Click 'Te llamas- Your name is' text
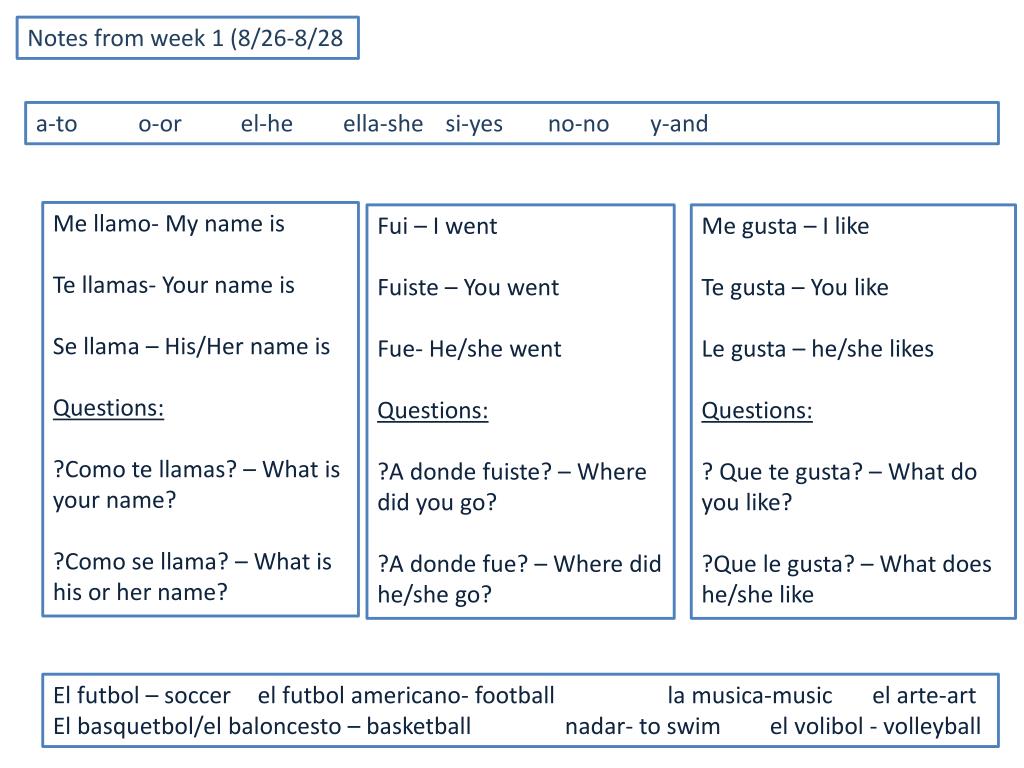 click(x=174, y=285)
